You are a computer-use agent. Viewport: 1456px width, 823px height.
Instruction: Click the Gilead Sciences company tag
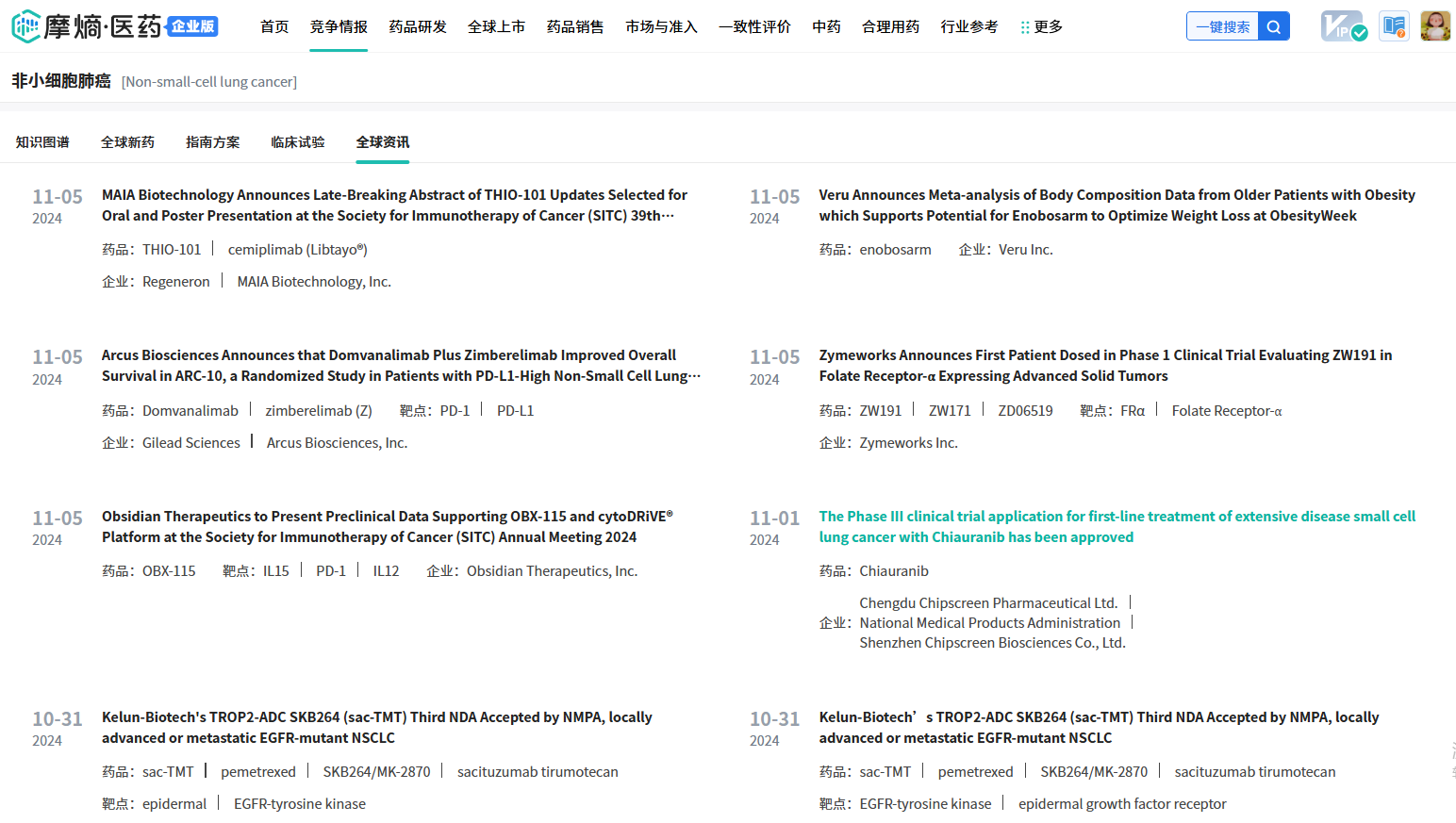191,443
